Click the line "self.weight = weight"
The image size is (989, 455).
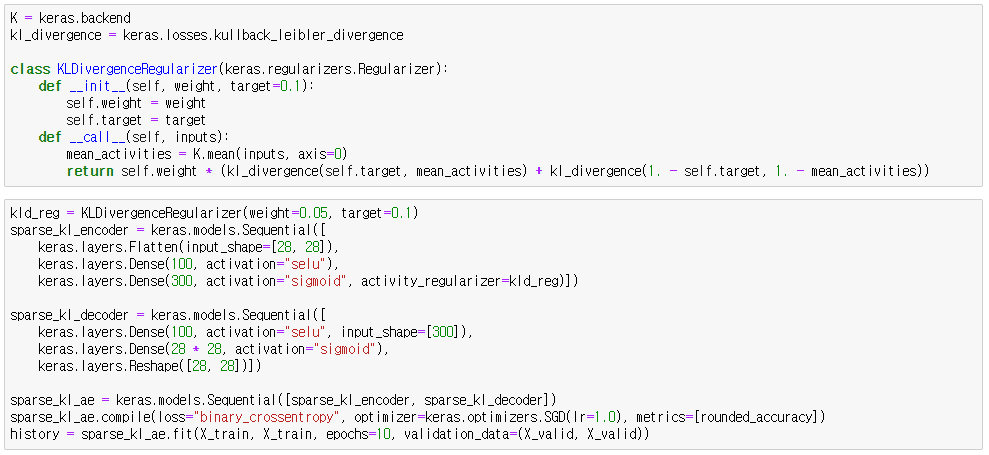point(136,103)
